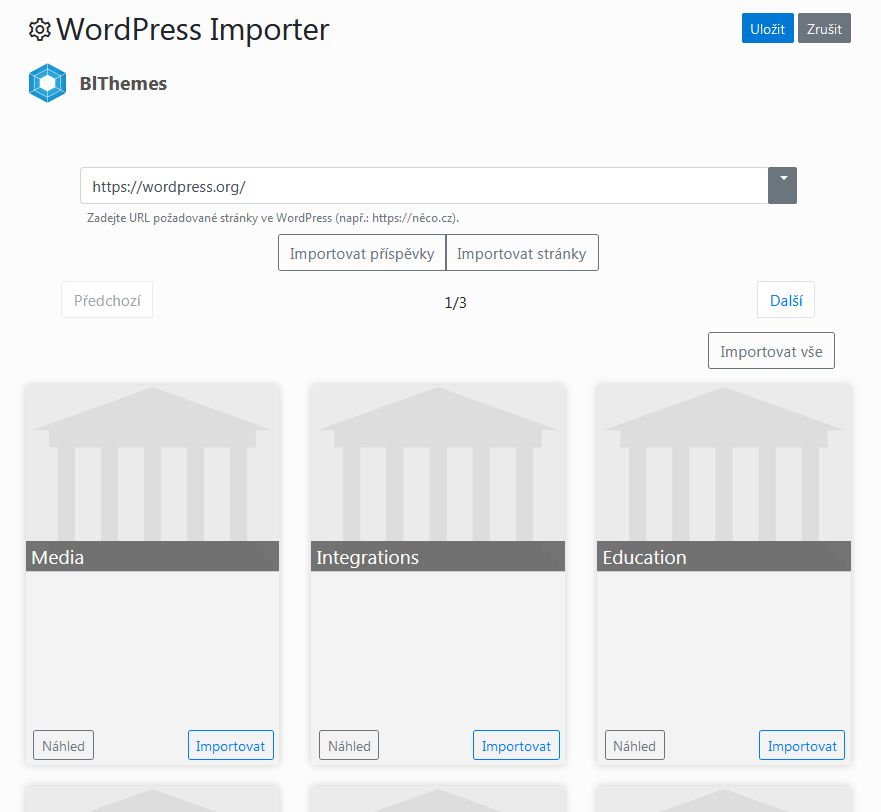Click Importovat vše button
Screen dimensions: 881x812
coord(771,351)
